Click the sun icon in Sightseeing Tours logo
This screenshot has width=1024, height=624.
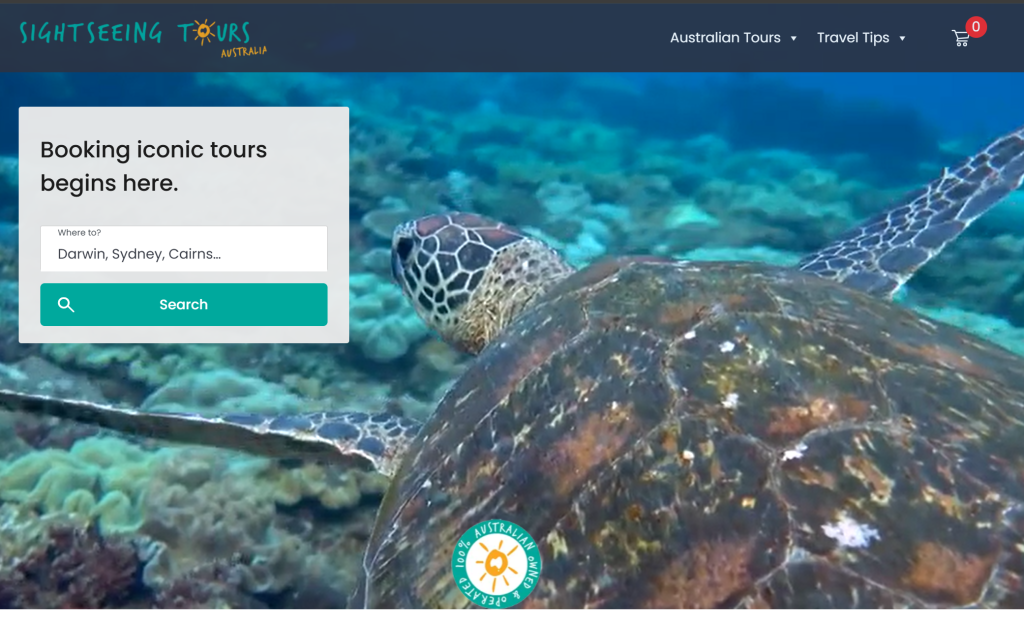204,31
